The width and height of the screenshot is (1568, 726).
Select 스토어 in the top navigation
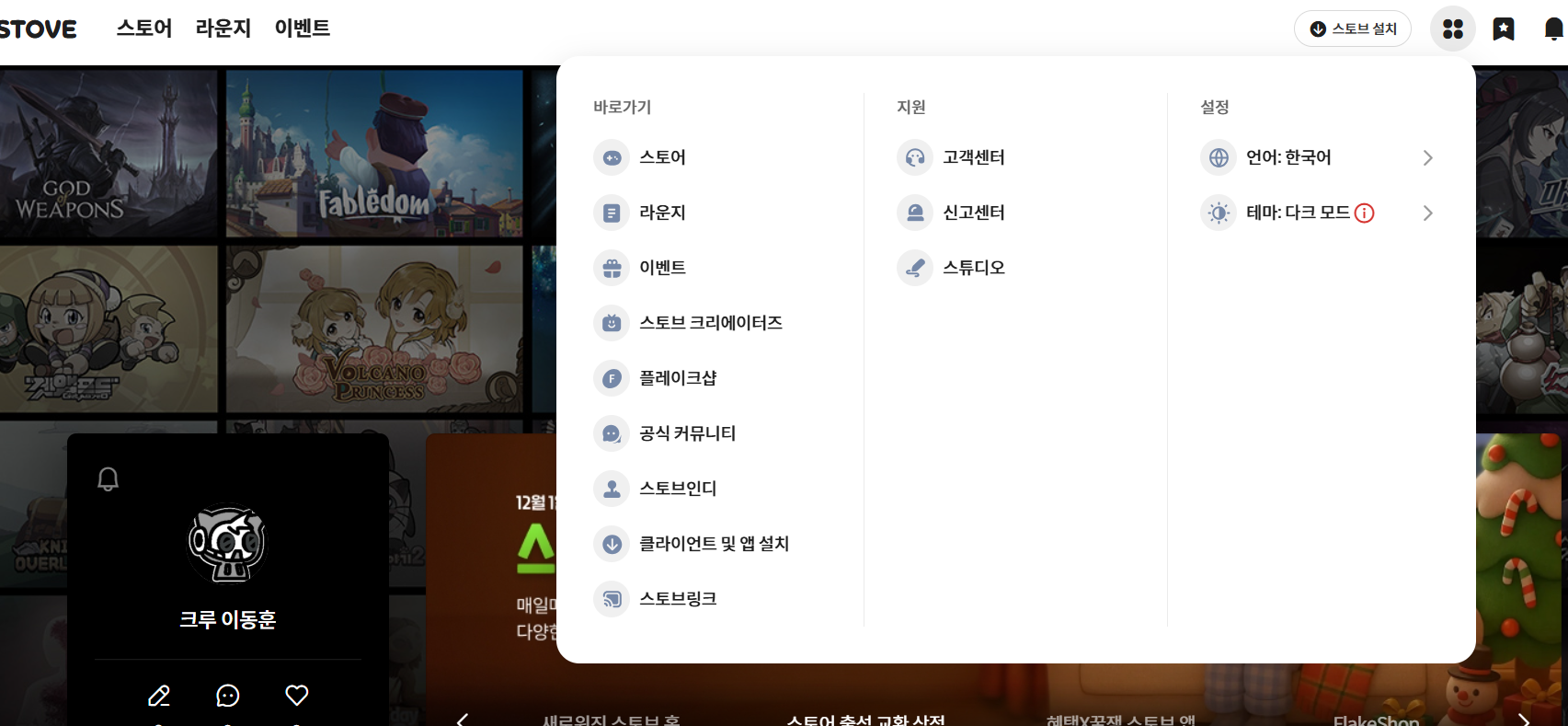tap(144, 29)
